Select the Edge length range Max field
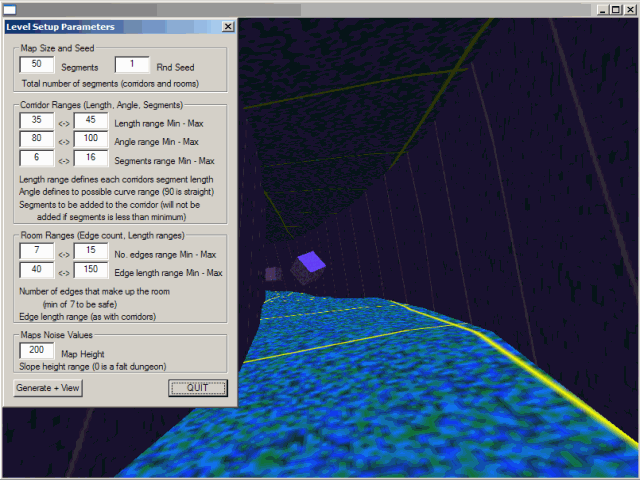Screen dimensions: 640x480 coord(91,270)
